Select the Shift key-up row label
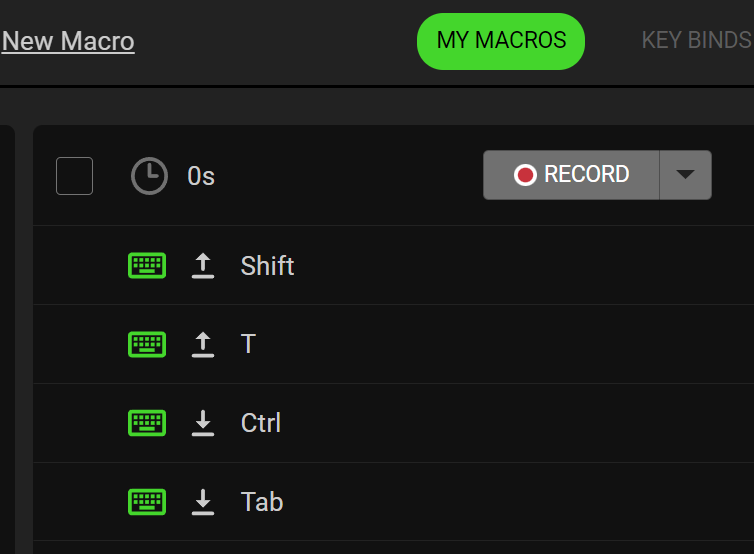754x554 pixels. [267, 266]
